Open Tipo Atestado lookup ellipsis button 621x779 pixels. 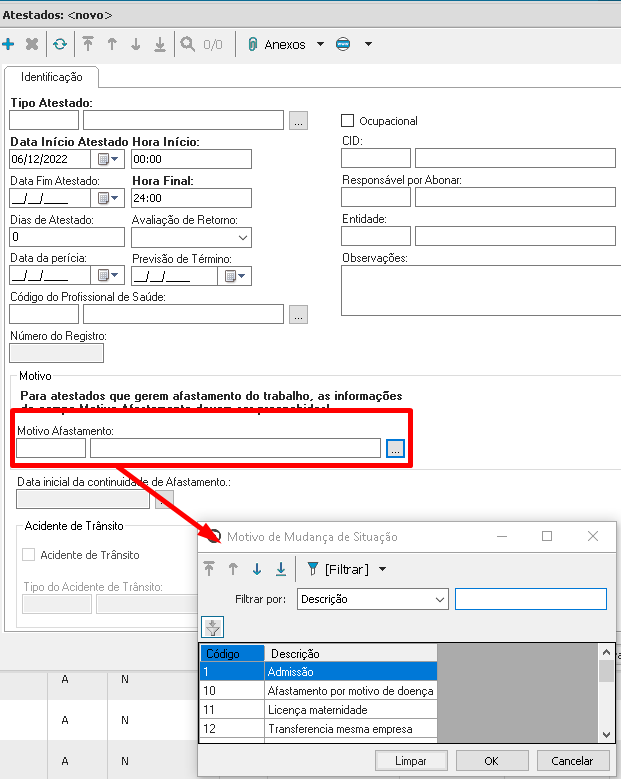[x=299, y=121]
